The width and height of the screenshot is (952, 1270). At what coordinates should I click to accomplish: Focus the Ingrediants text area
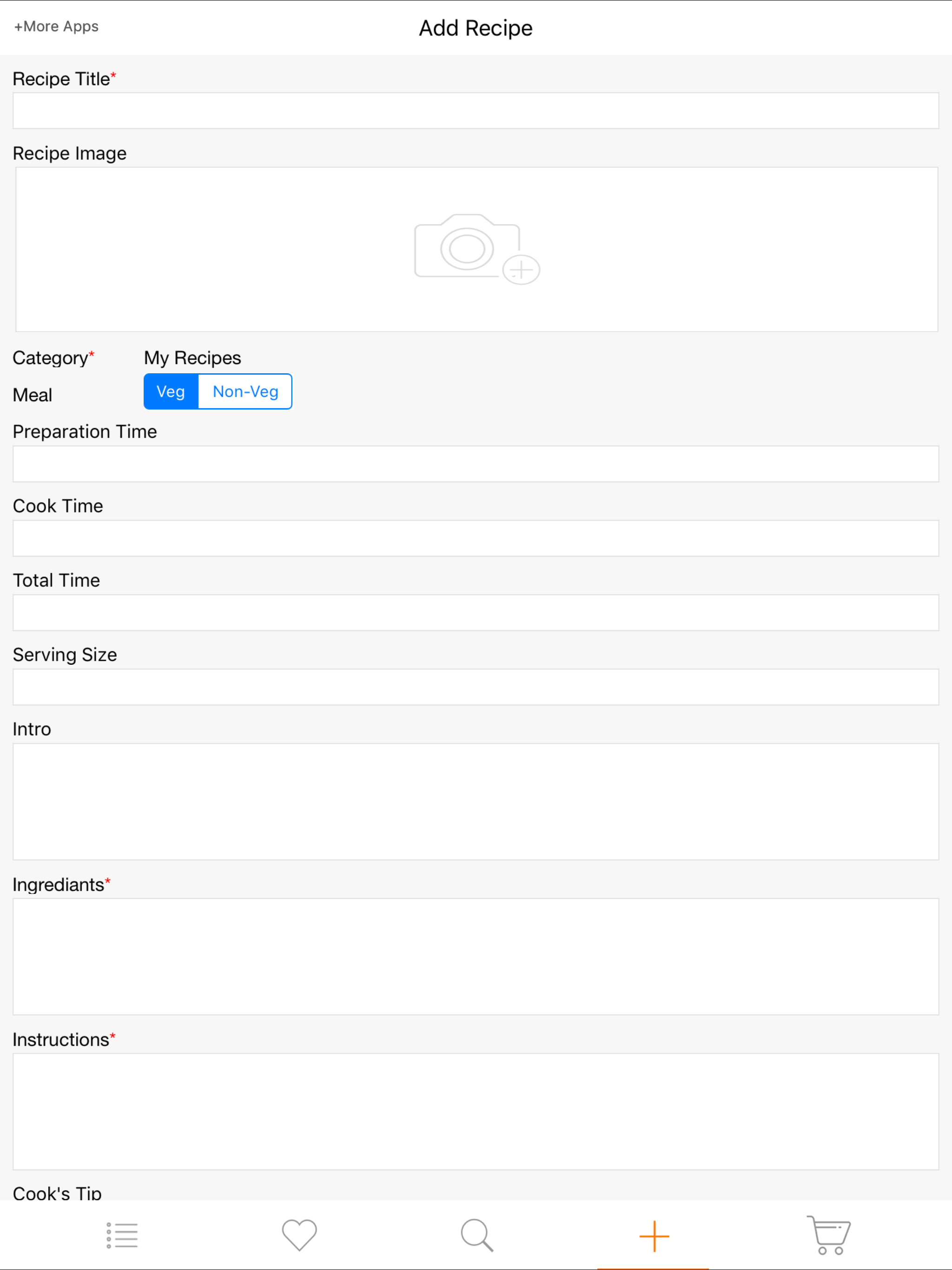click(476, 957)
